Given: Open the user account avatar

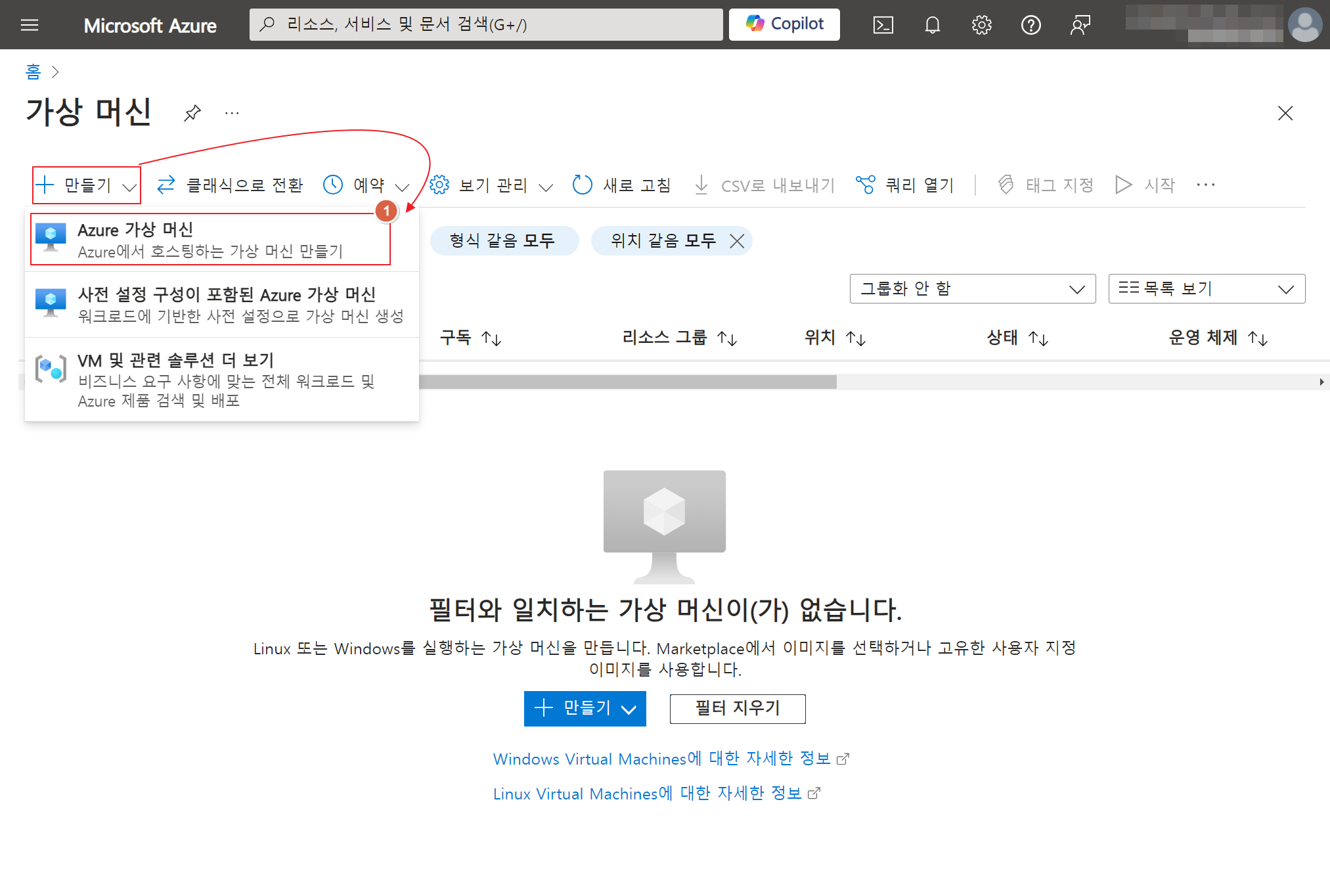Looking at the screenshot, I should coord(1304,25).
